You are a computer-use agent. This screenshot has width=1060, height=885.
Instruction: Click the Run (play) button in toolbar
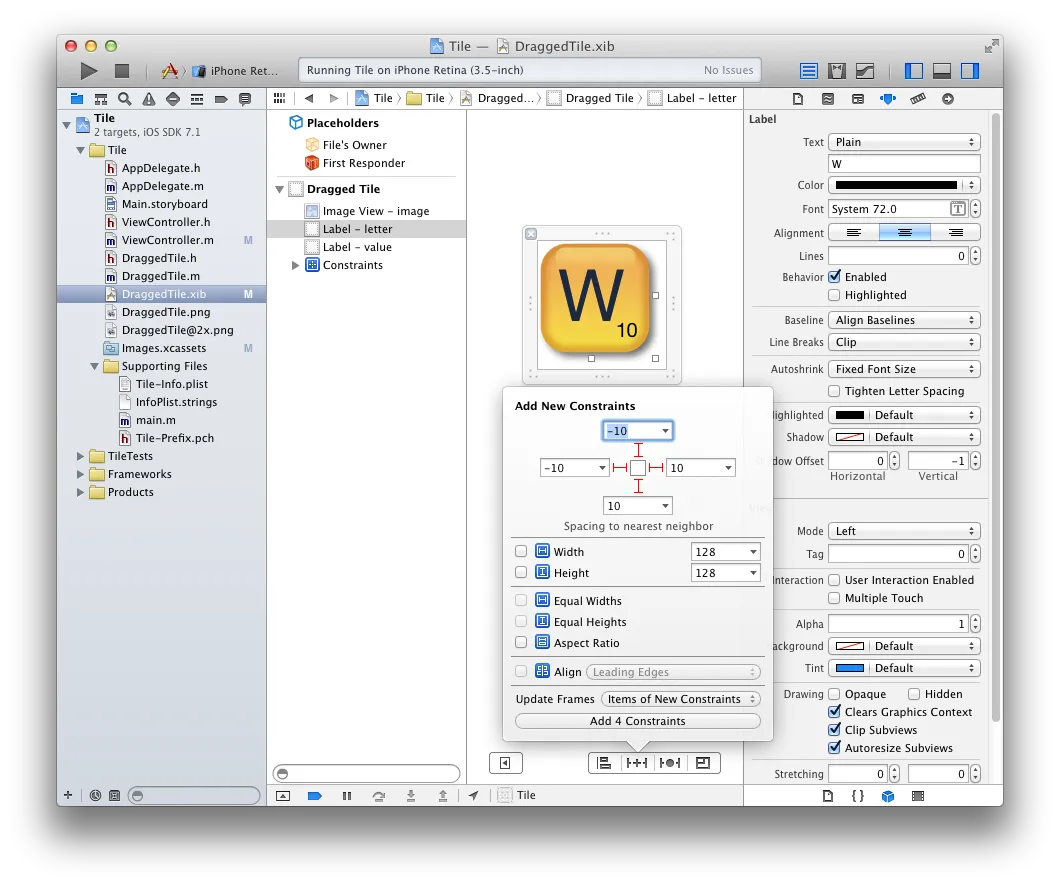pyautogui.click(x=89, y=71)
